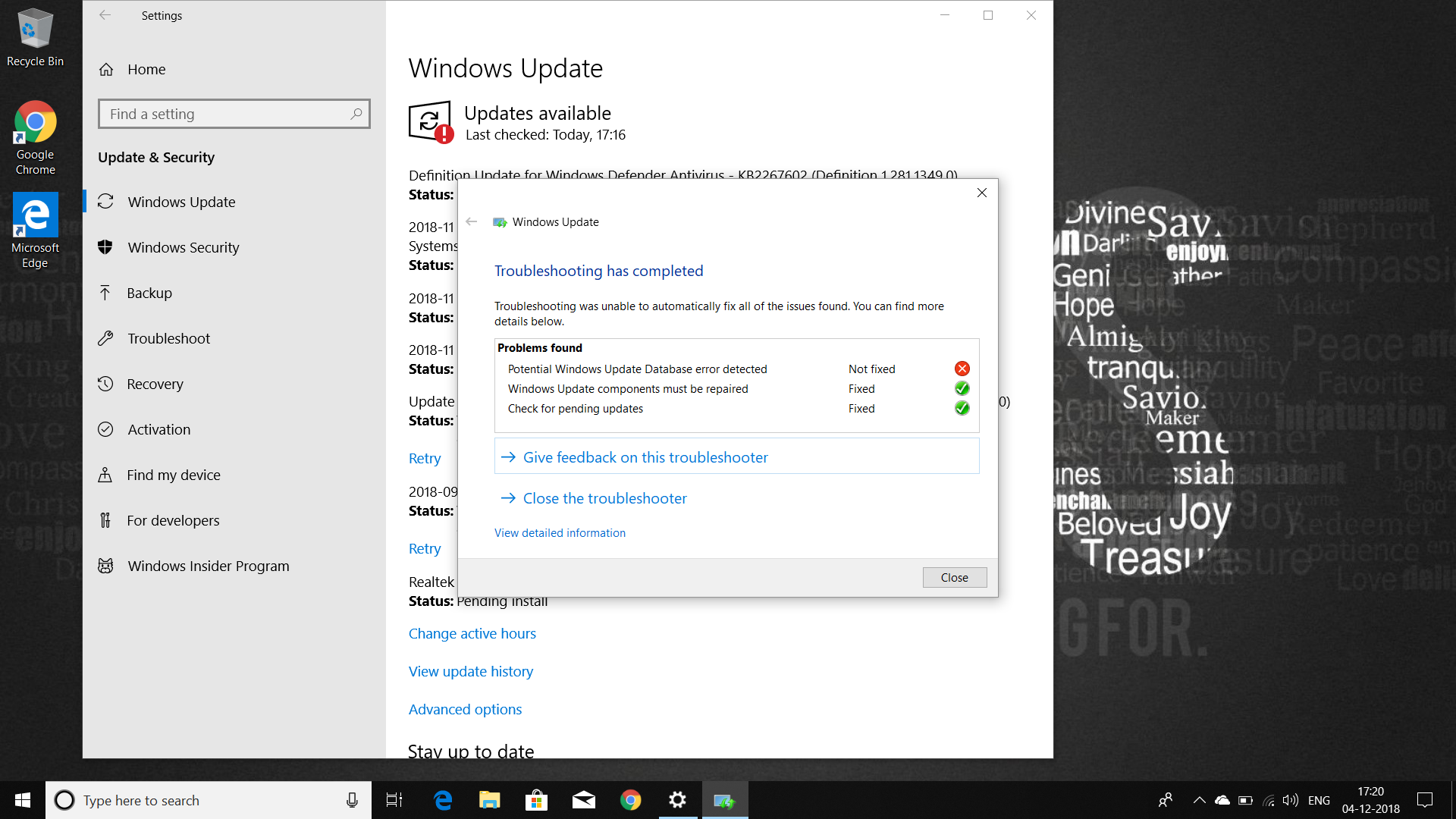Focus the Find a setting search box
The height and width of the screenshot is (819, 1456).
pyautogui.click(x=234, y=114)
